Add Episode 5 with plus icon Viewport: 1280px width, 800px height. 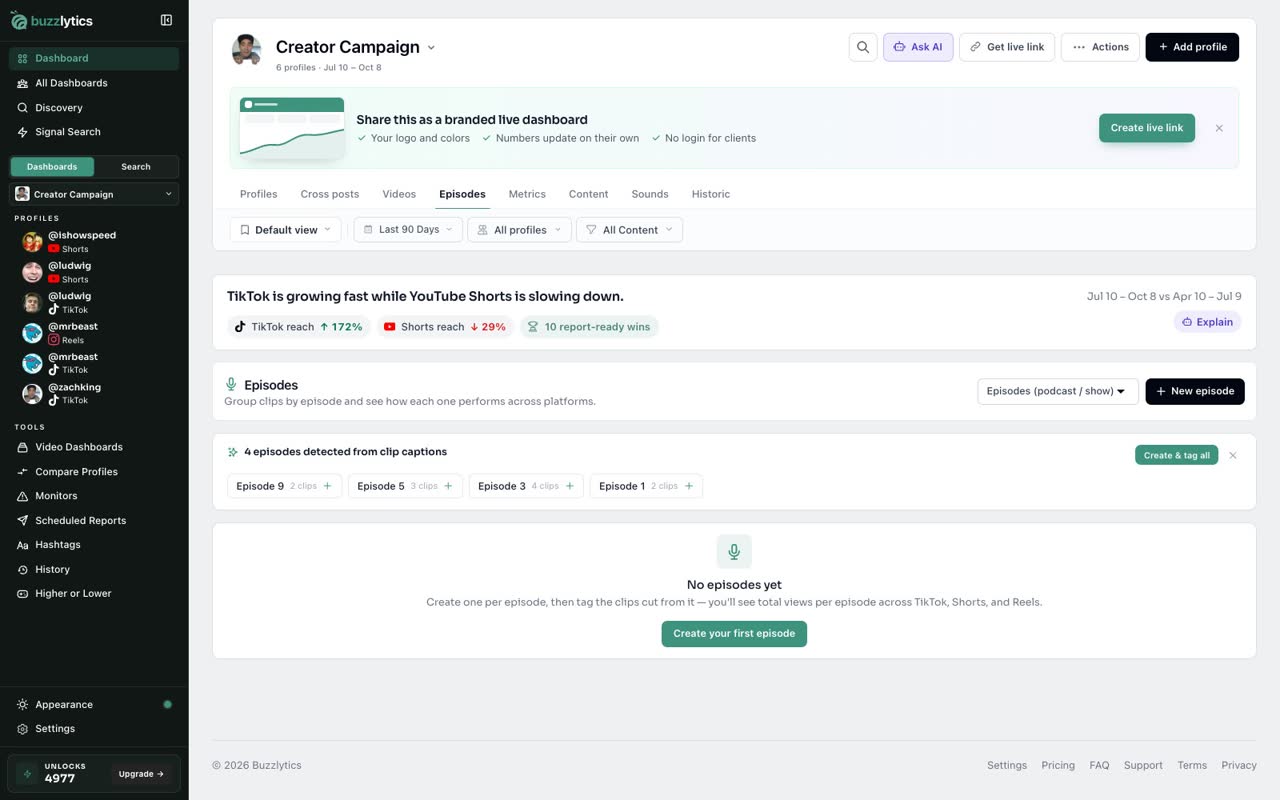[448, 486]
